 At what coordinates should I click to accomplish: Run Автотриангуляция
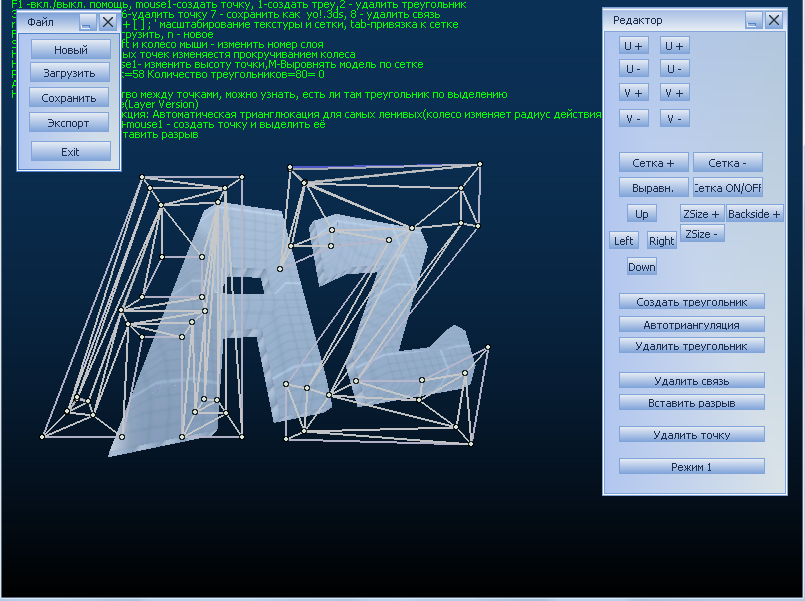(x=691, y=325)
